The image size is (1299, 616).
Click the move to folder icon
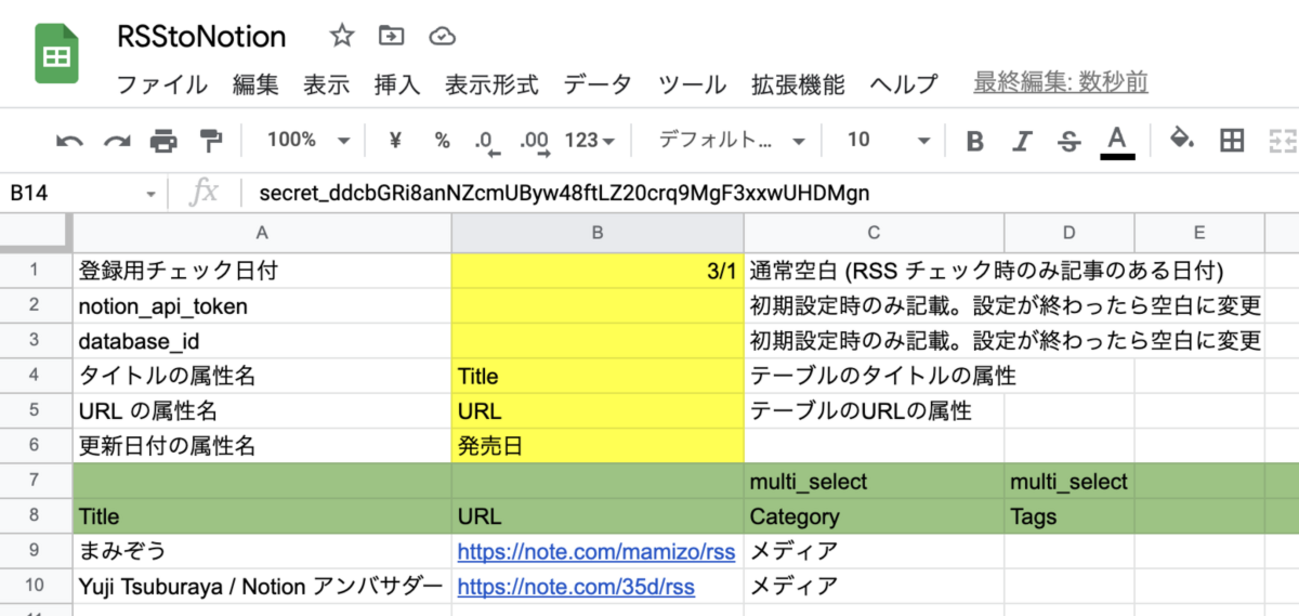tap(391, 37)
